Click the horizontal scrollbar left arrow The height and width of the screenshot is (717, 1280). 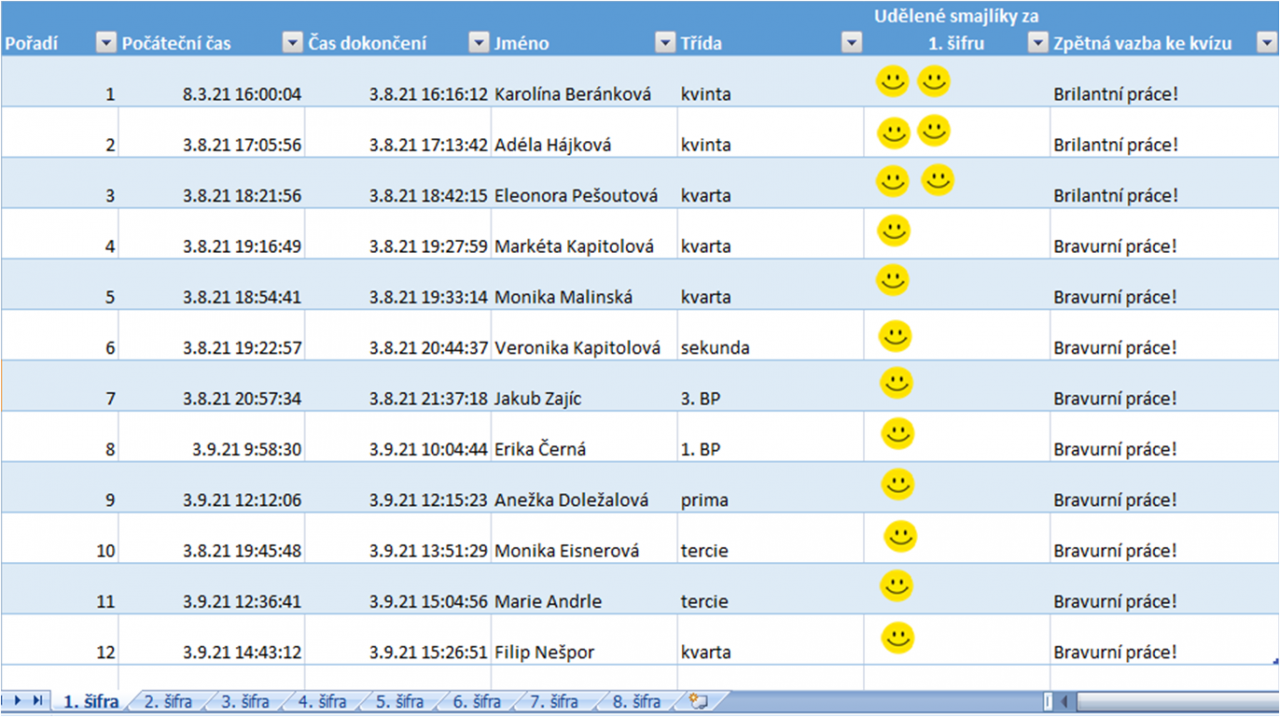[1064, 702]
